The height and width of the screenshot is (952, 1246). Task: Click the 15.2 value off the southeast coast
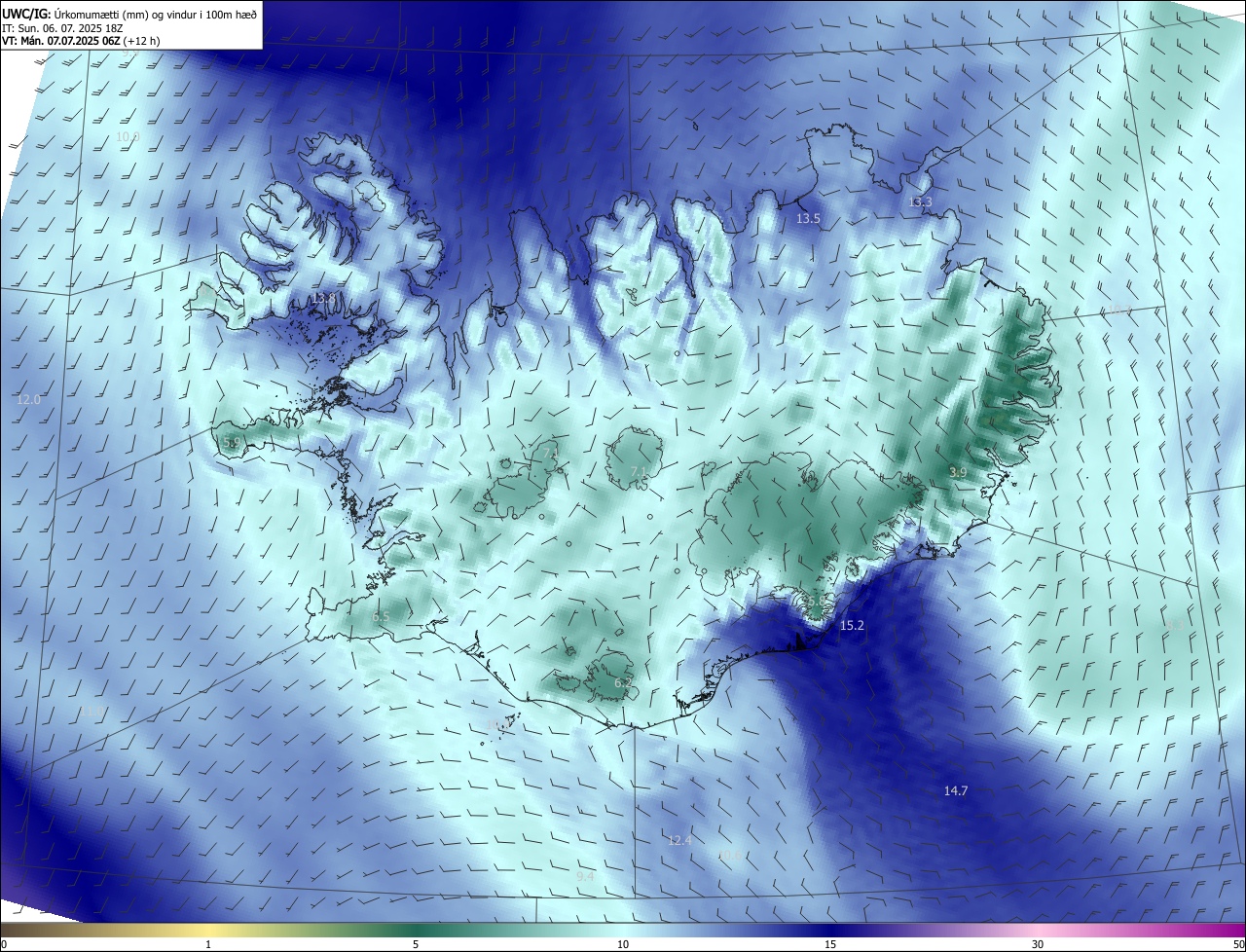click(x=852, y=625)
